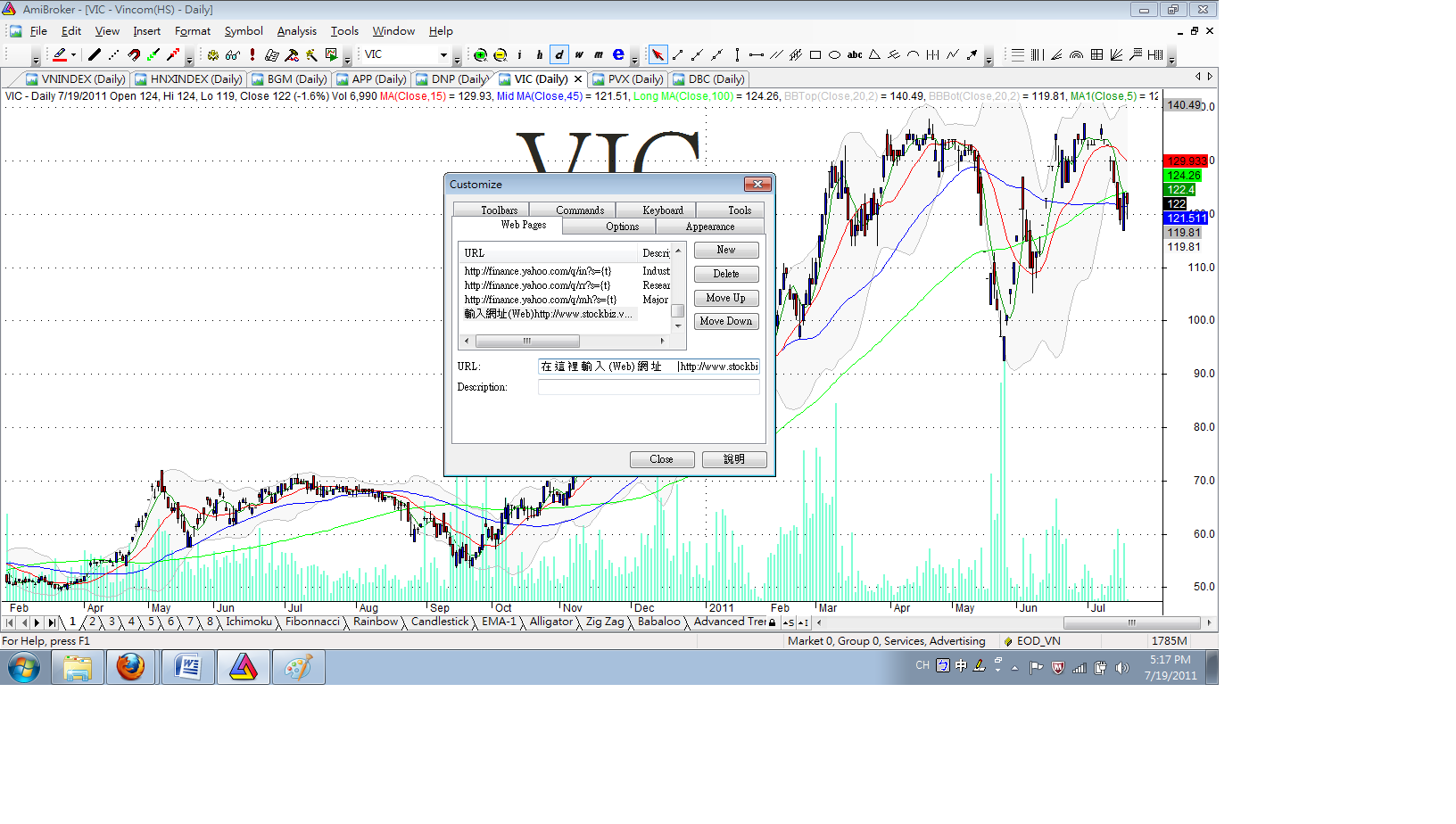Screen dimensions: 1456x824
Task: Switch to DBC (Daily) chart tab
Action: click(x=709, y=79)
